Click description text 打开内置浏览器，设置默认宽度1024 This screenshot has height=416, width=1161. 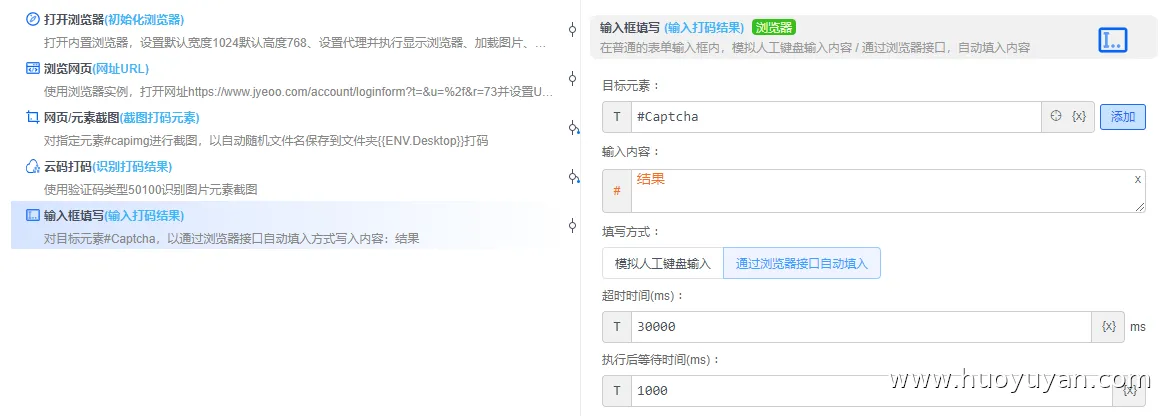pyautogui.click(x=295, y=44)
